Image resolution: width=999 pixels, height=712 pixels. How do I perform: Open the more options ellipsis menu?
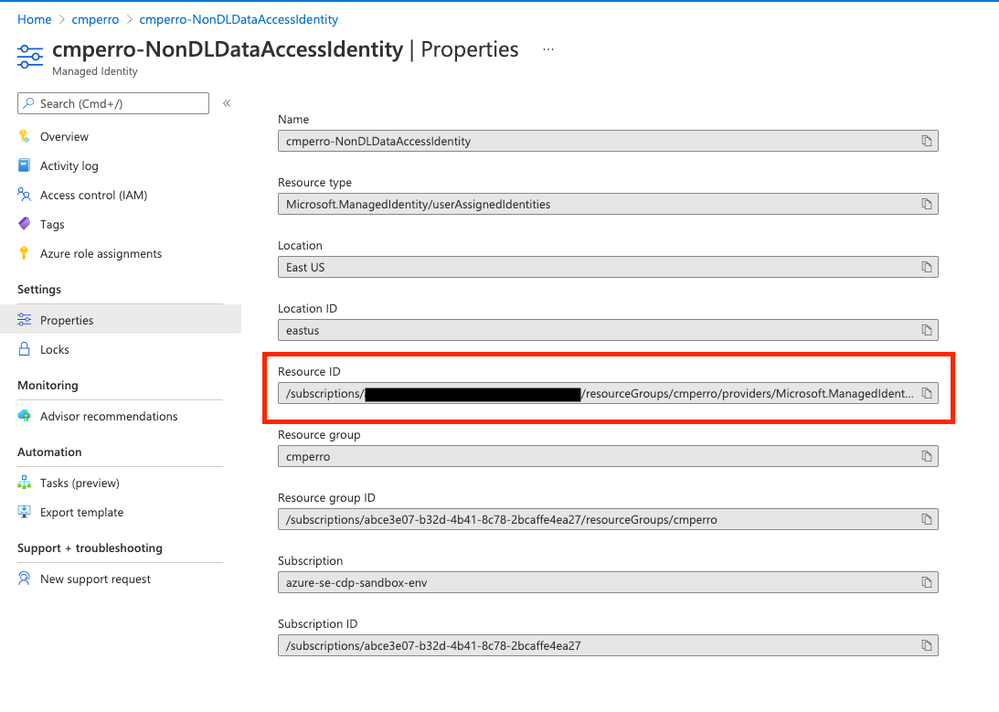(x=548, y=49)
